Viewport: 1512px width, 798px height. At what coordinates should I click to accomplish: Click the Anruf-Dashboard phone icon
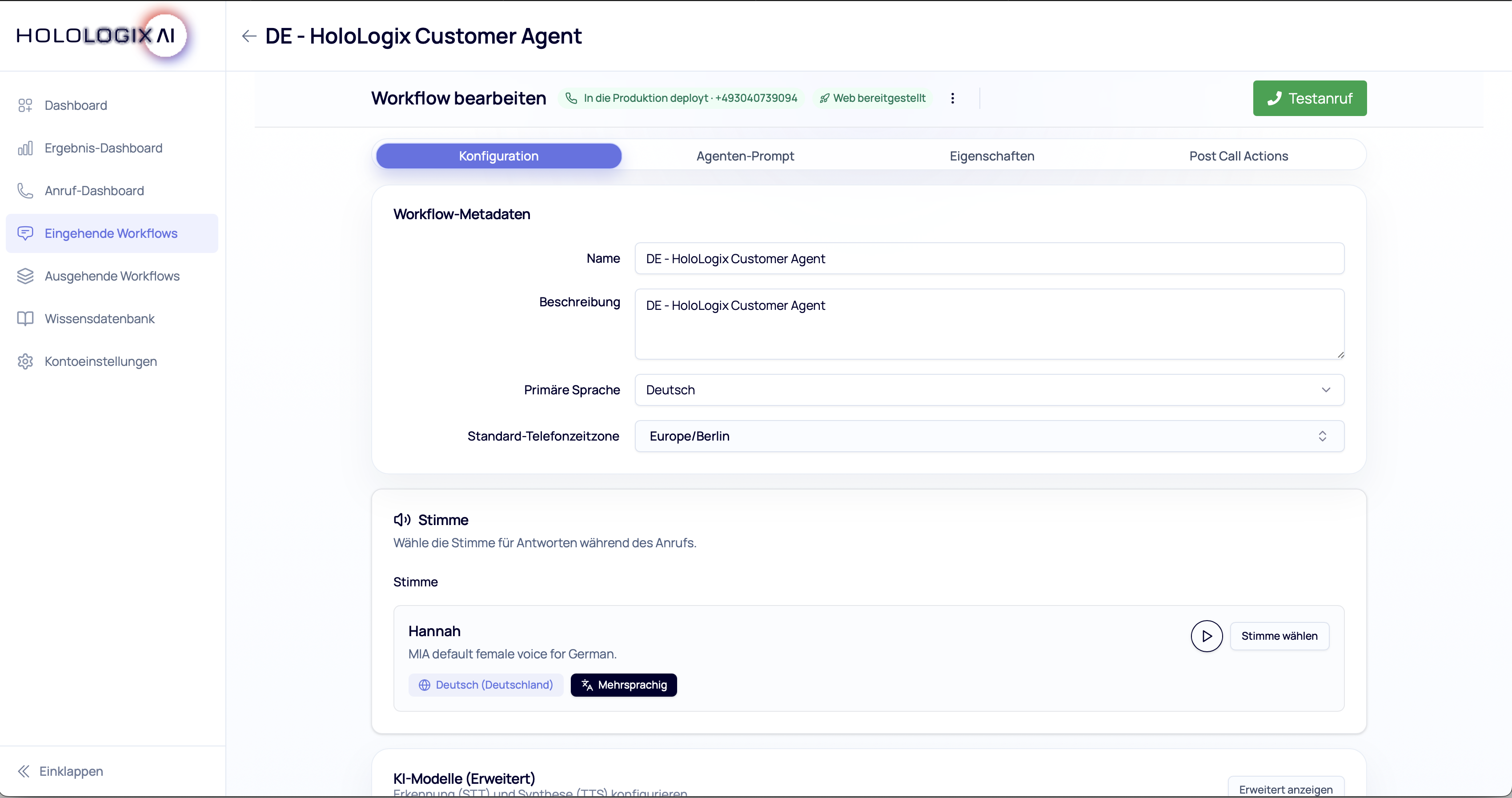pos(24,191)
